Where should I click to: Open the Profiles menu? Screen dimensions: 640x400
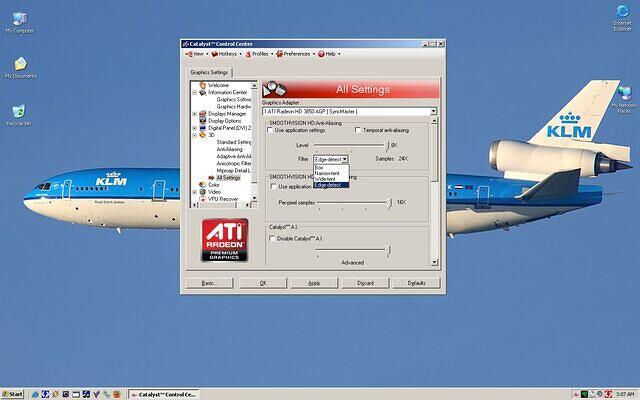pyautogui.click(x=259, y=54)
